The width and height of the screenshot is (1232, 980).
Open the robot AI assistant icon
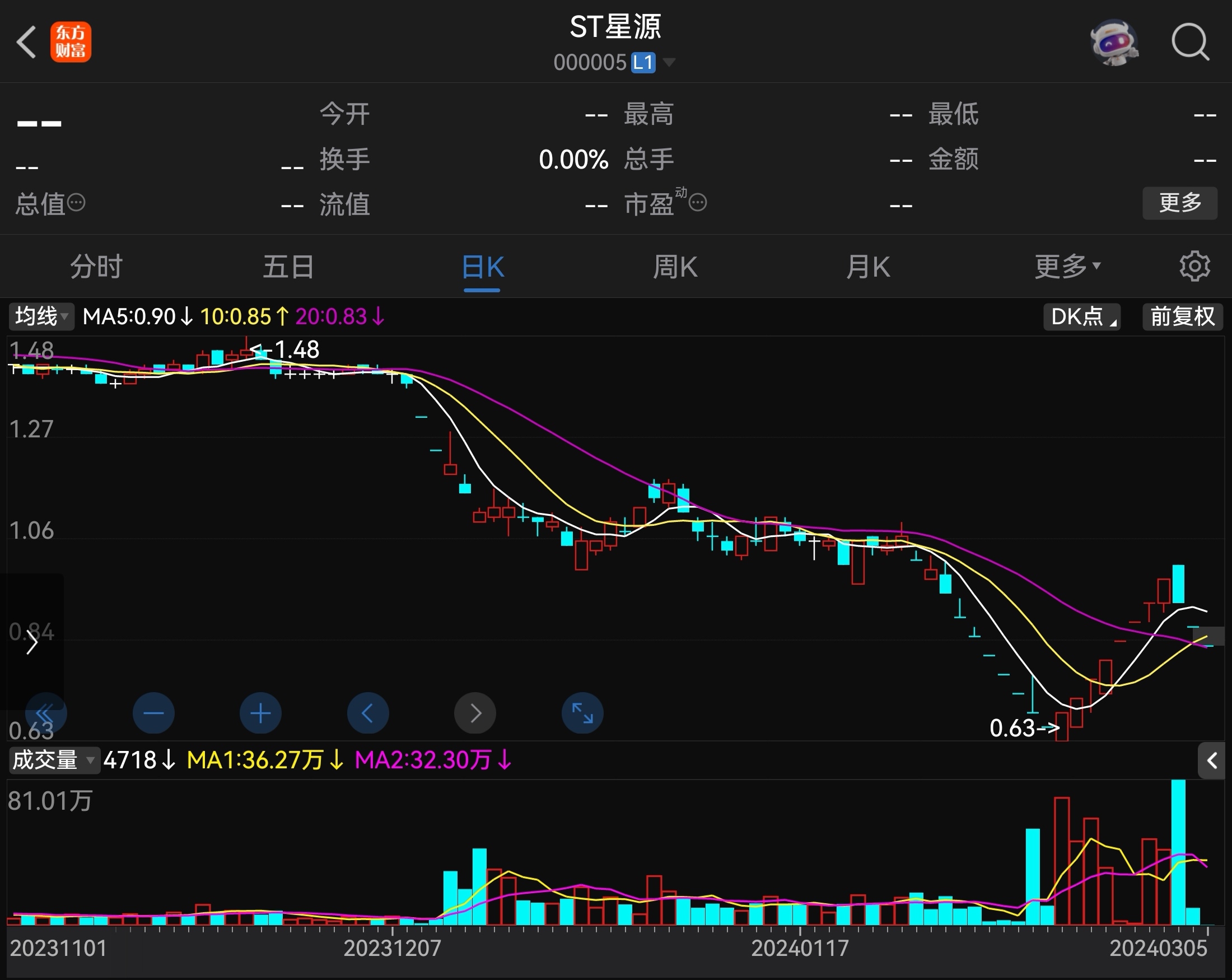[x=1114, y=43]
